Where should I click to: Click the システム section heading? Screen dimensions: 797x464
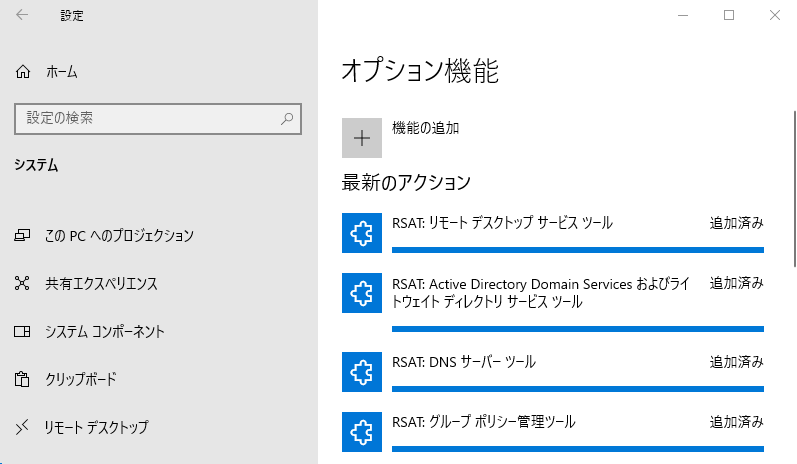36,165
